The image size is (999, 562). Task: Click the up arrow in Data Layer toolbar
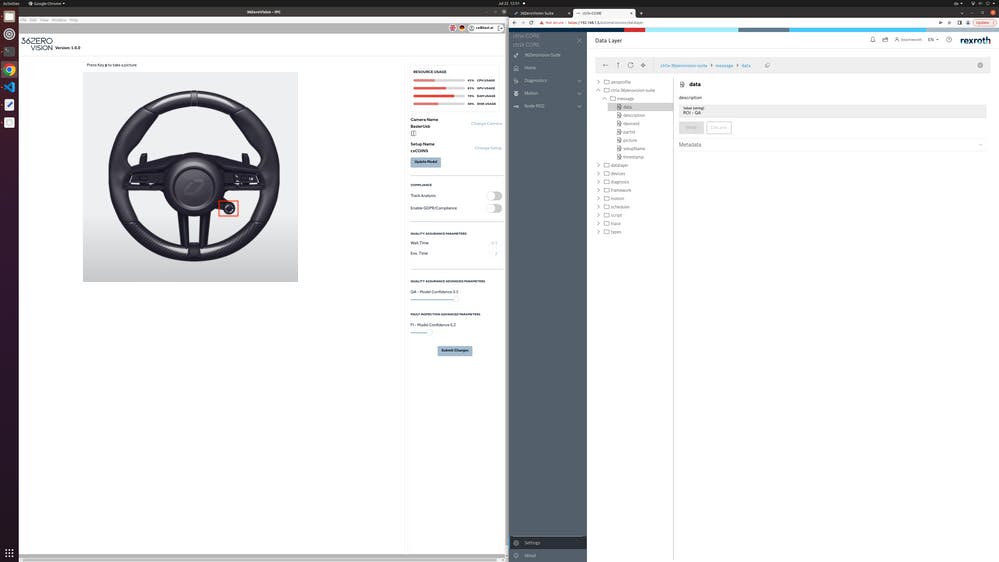618,65
